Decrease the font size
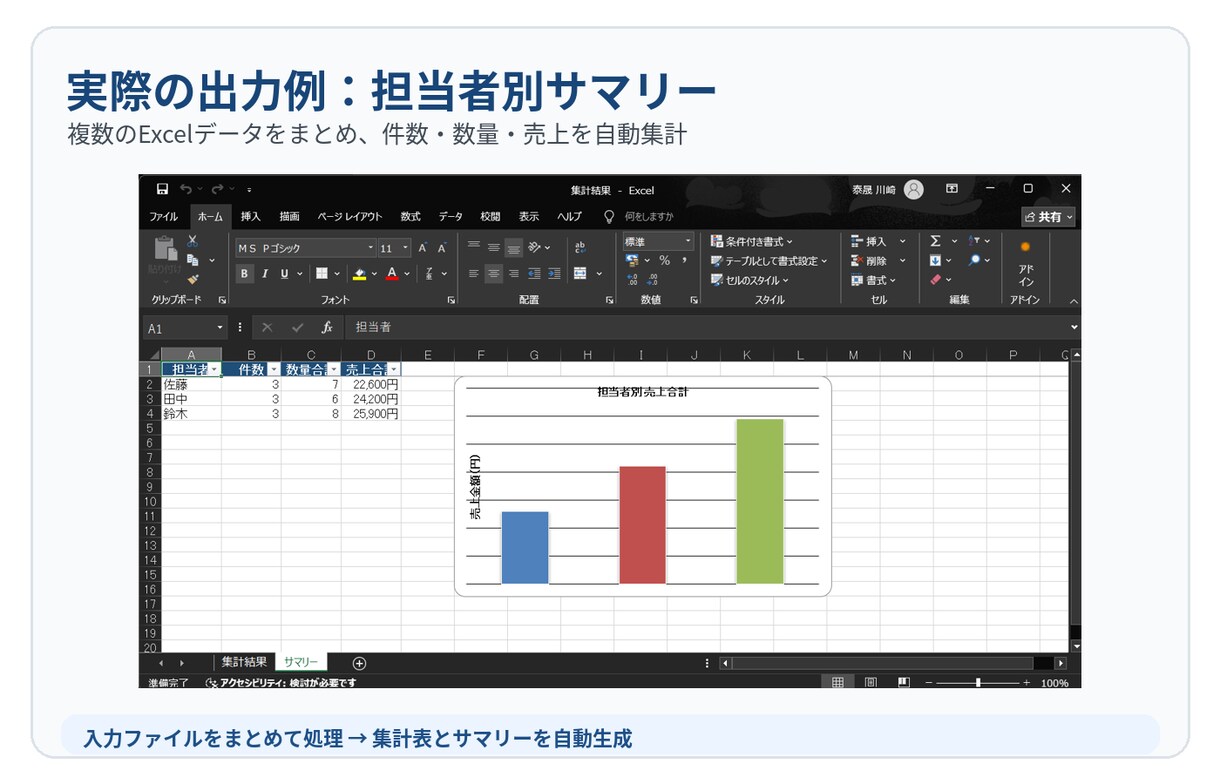This screenshot has width=1220, height=784. tap(441, 248)
